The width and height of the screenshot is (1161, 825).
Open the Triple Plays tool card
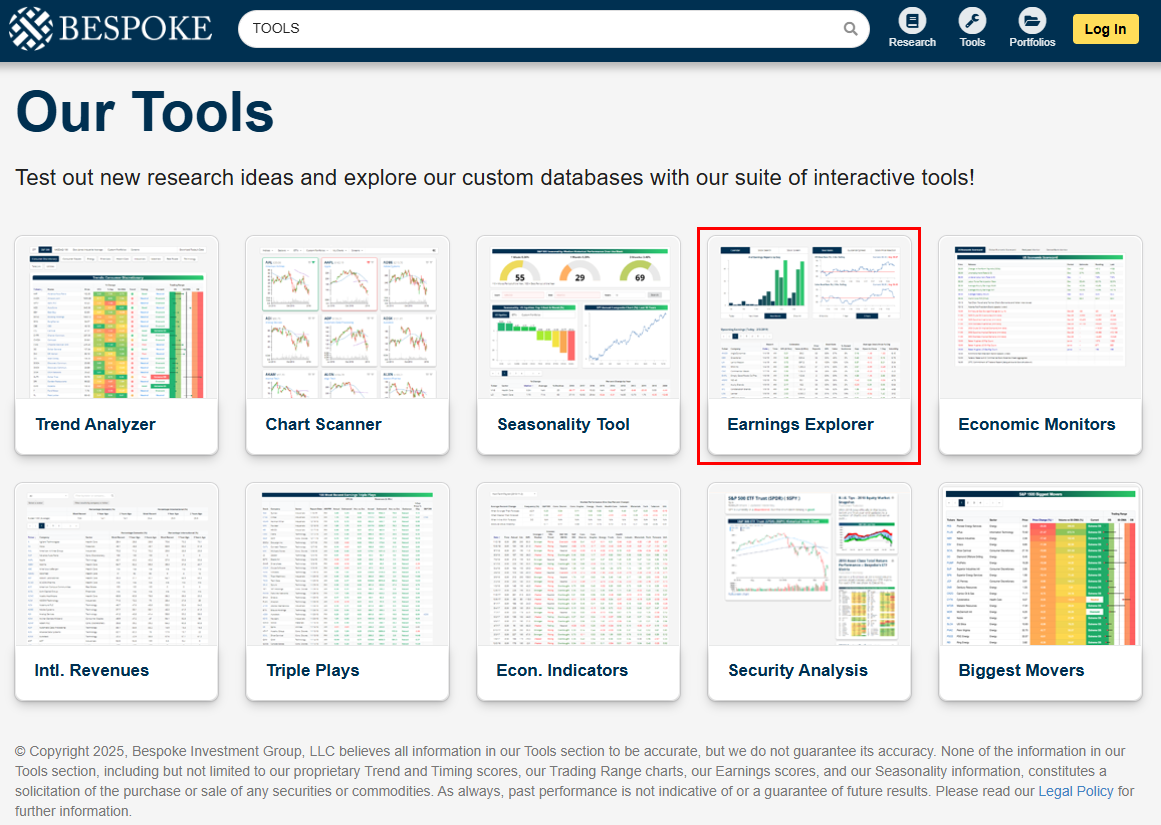347,591
